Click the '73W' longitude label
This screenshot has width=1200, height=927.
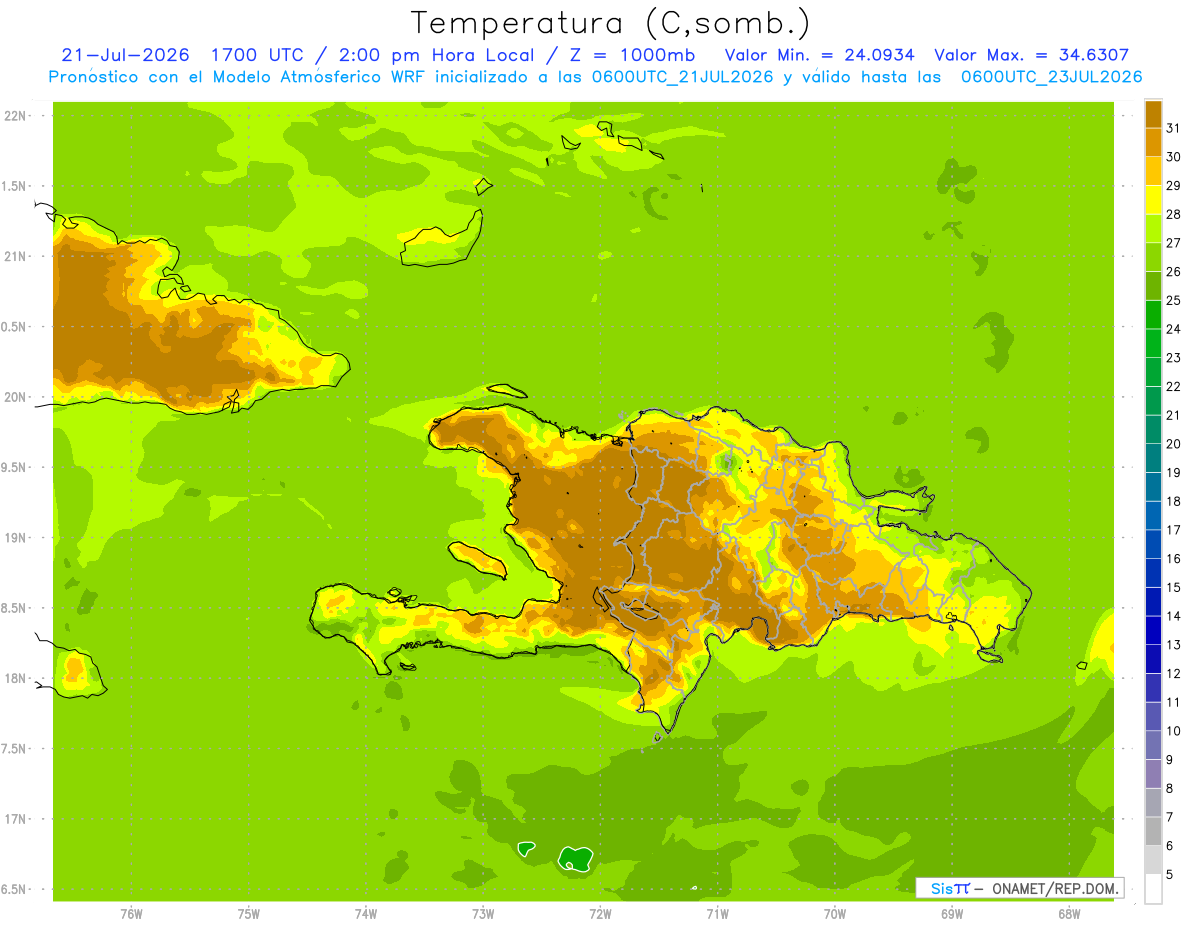483,913
